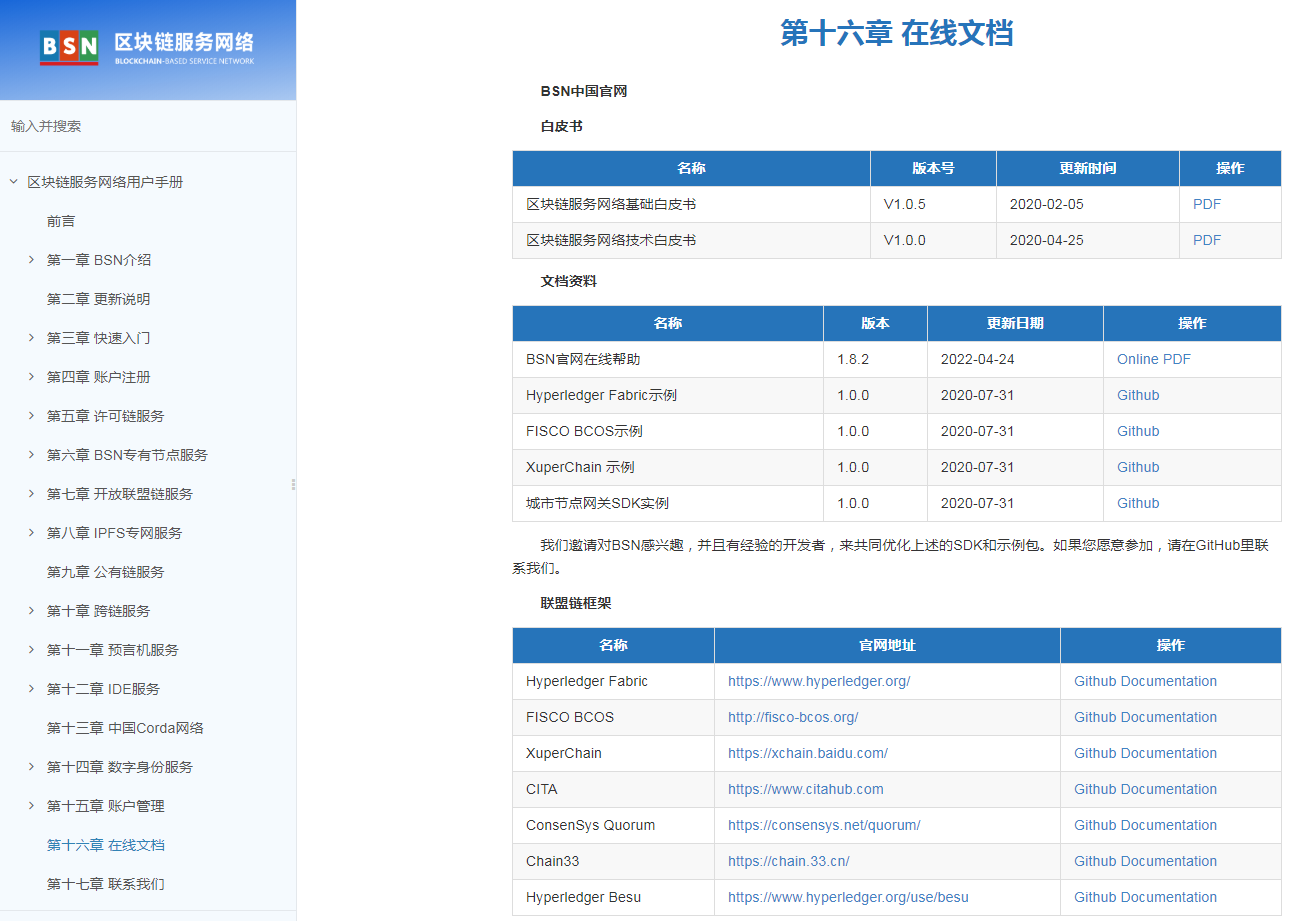Open Github Documentation for CITA
Screen dimensions: 1298x921
pyautogui.click(x=1145, y=789)
